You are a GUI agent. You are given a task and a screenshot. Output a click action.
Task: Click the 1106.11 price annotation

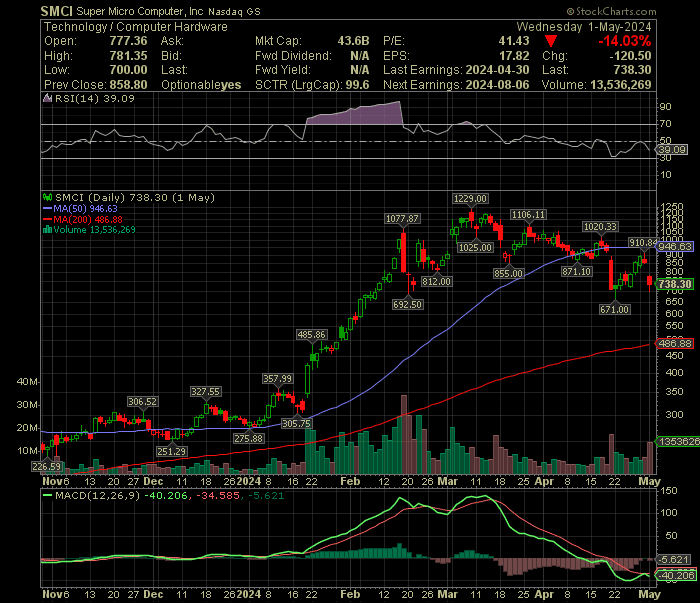[528, 215]
